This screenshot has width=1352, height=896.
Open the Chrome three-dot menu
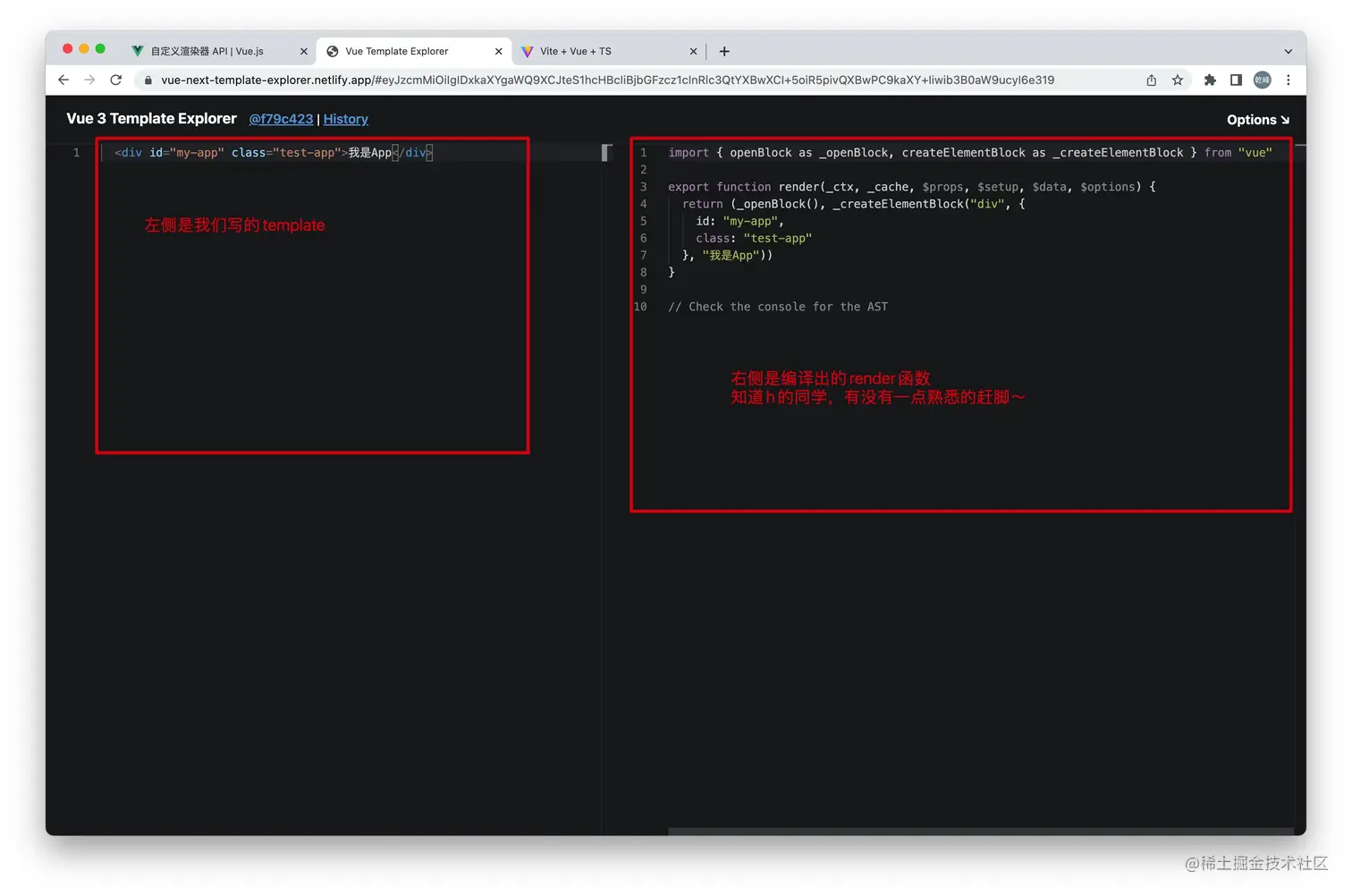point(1288,80)
